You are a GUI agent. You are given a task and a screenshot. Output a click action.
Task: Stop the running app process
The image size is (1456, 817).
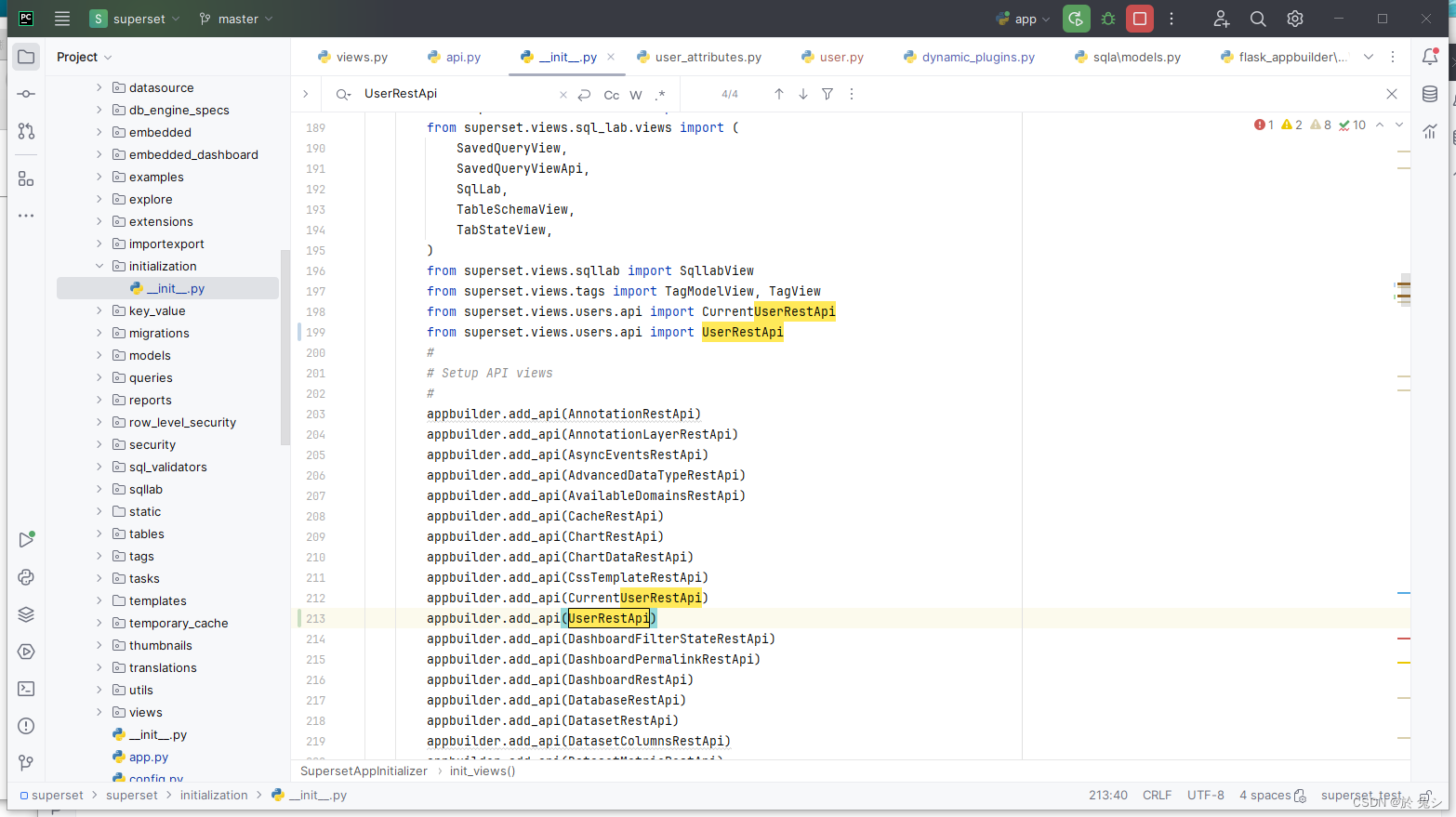coord(1140,19)
